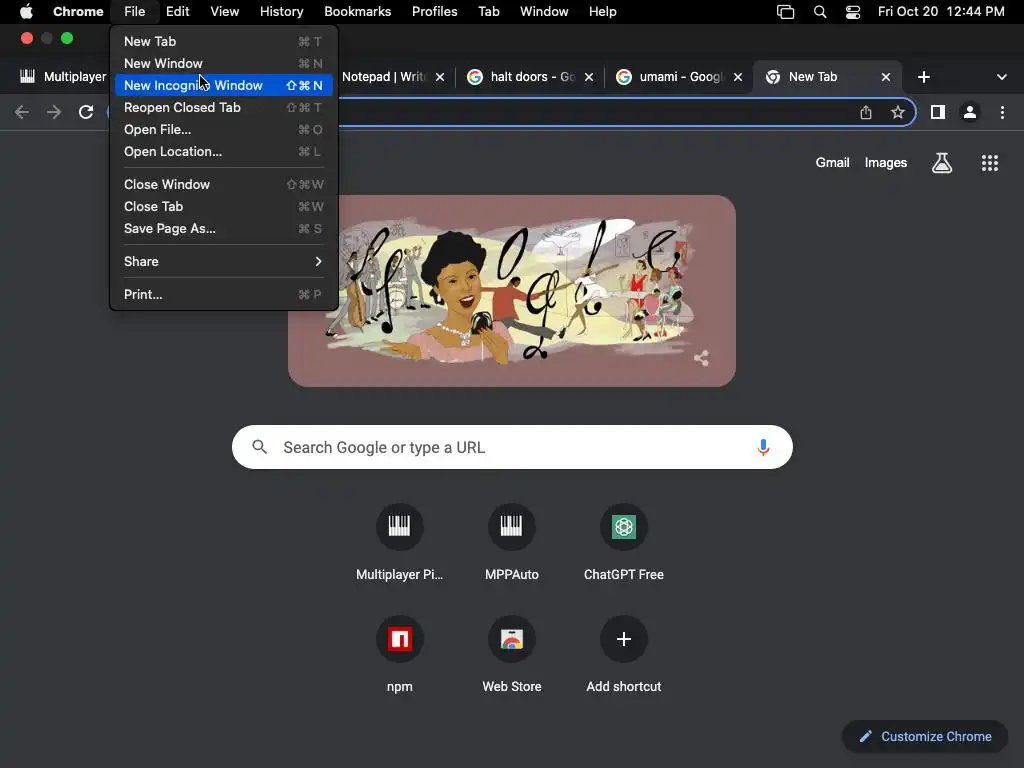Open the Google apps grid
1024x768 pixels.
coord(990,163)
